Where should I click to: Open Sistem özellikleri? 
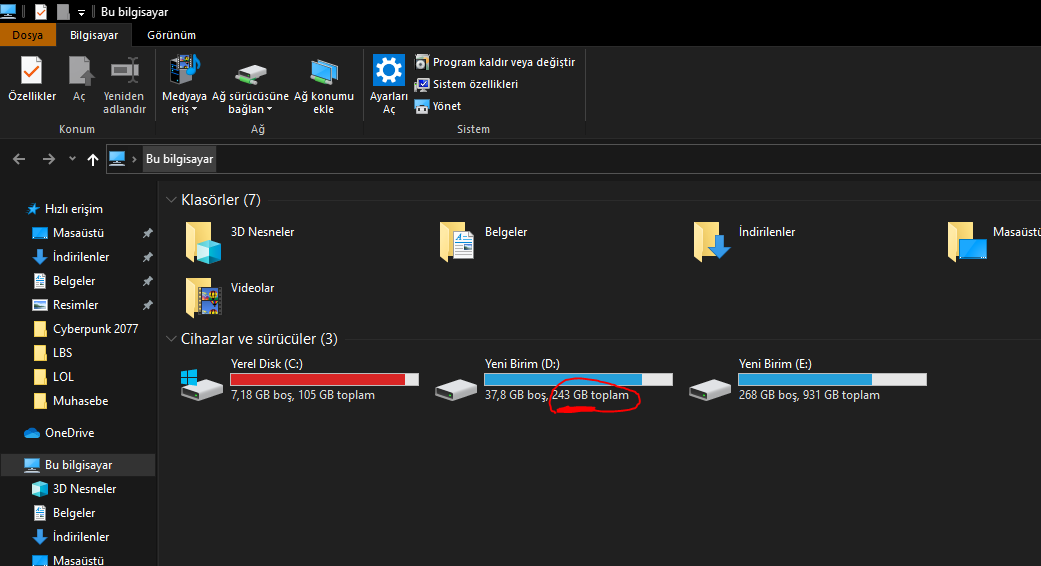coord(466,84)
